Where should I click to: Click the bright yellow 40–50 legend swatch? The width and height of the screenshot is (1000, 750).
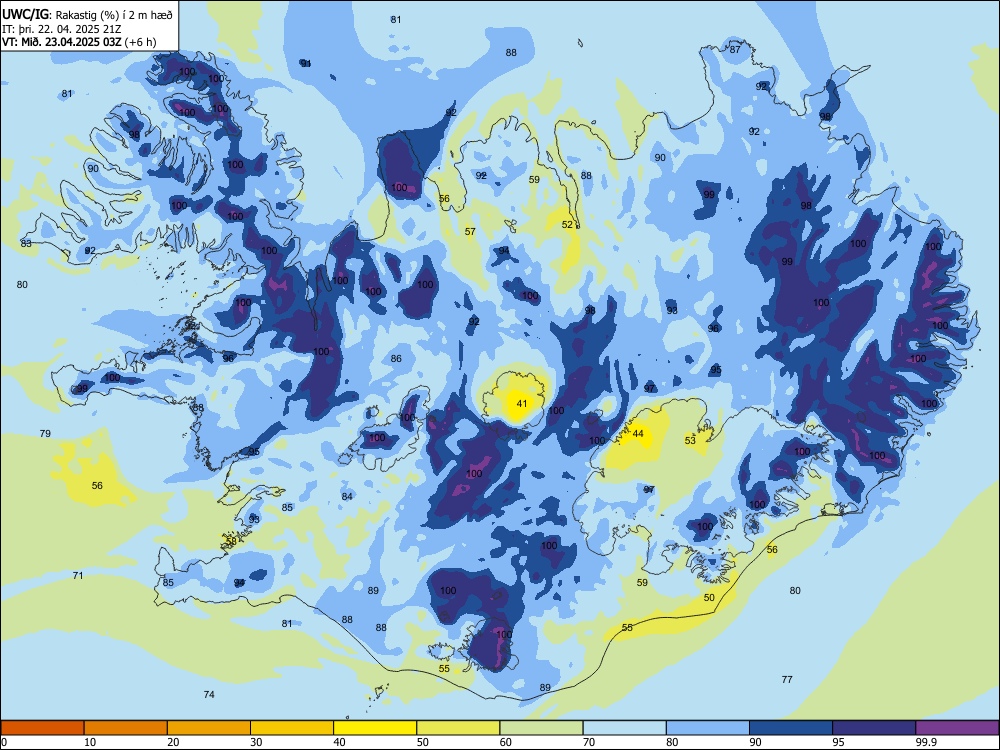pos(375,728)
